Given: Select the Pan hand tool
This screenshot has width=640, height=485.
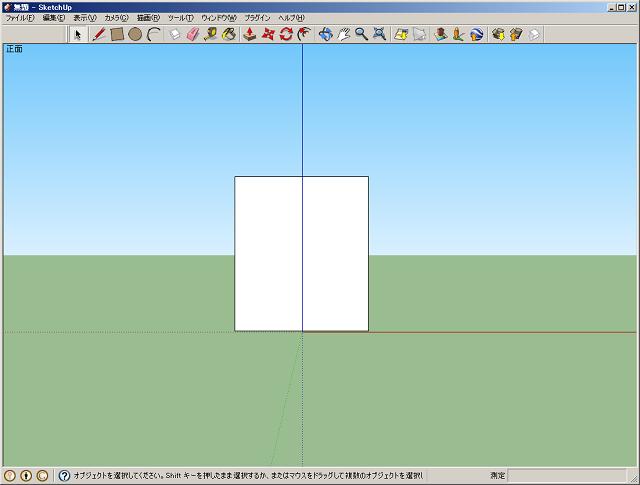Looking at the screenshot, I should tap(343, 34).
